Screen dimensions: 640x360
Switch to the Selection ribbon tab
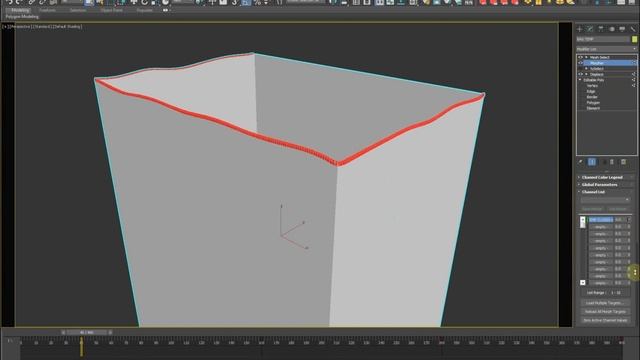click(x=78, y=10)
